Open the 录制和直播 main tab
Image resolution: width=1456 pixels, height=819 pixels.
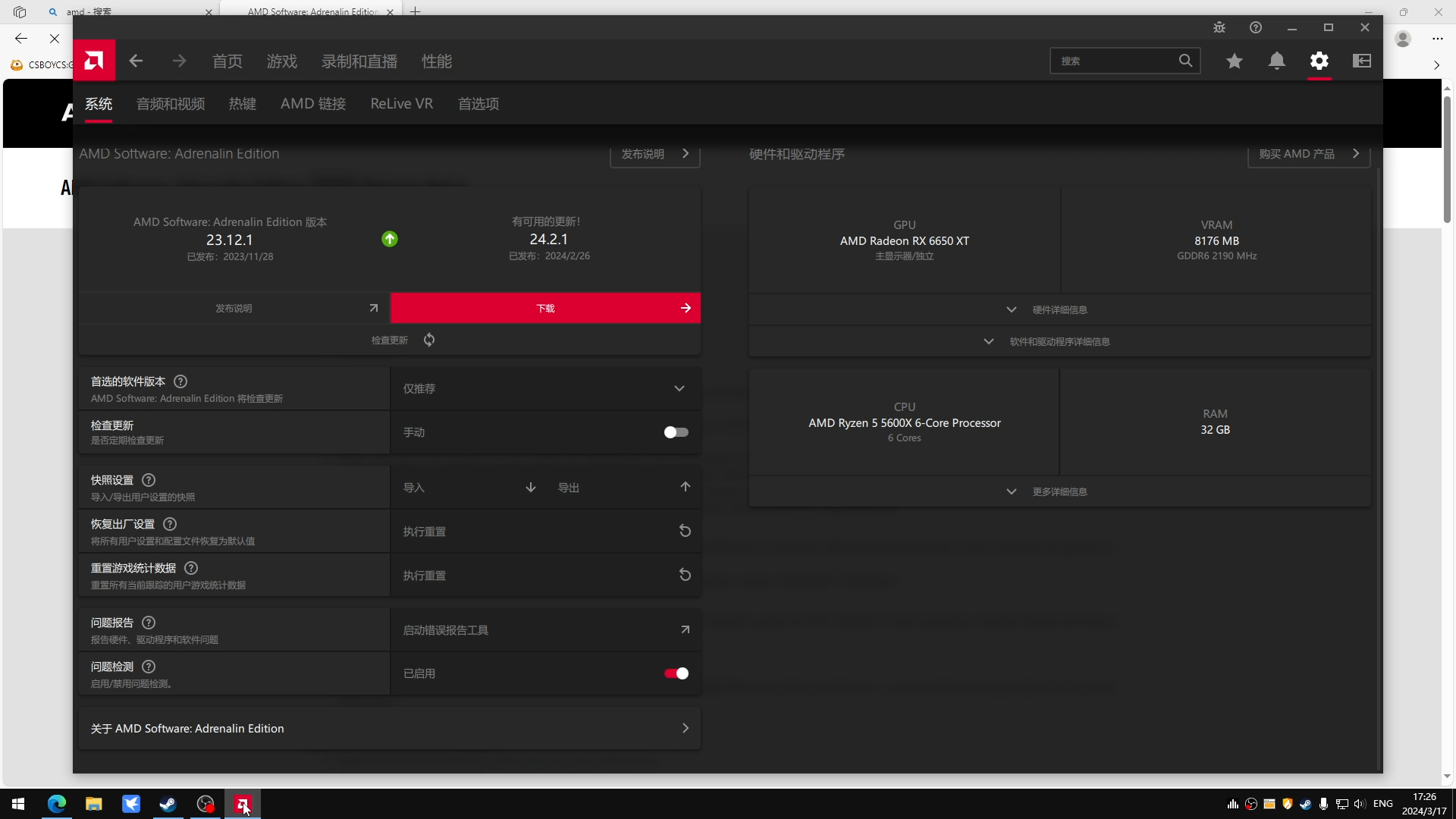coord(359,61)
